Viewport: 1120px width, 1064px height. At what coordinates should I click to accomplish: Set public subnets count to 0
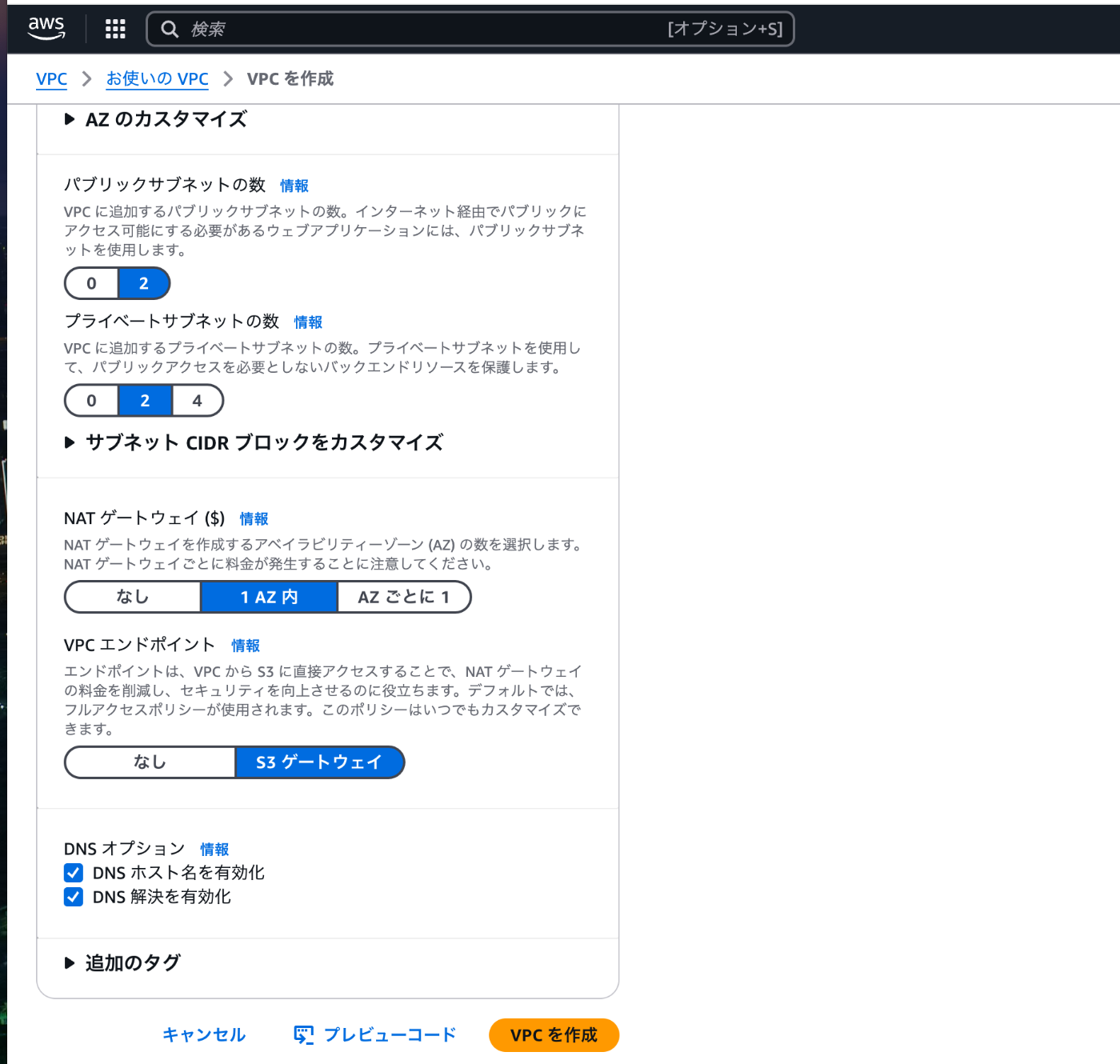point(91,283)
